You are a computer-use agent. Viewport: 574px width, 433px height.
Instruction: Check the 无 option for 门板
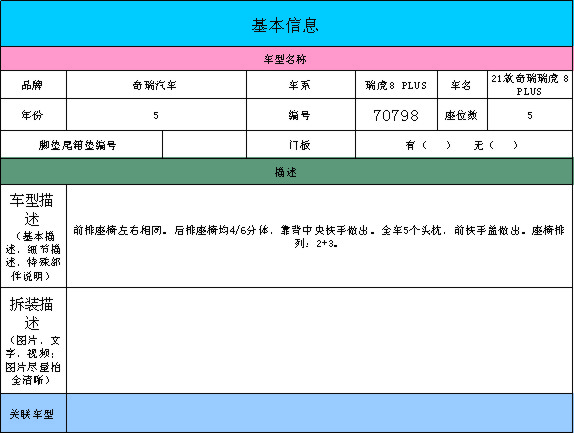496,145
